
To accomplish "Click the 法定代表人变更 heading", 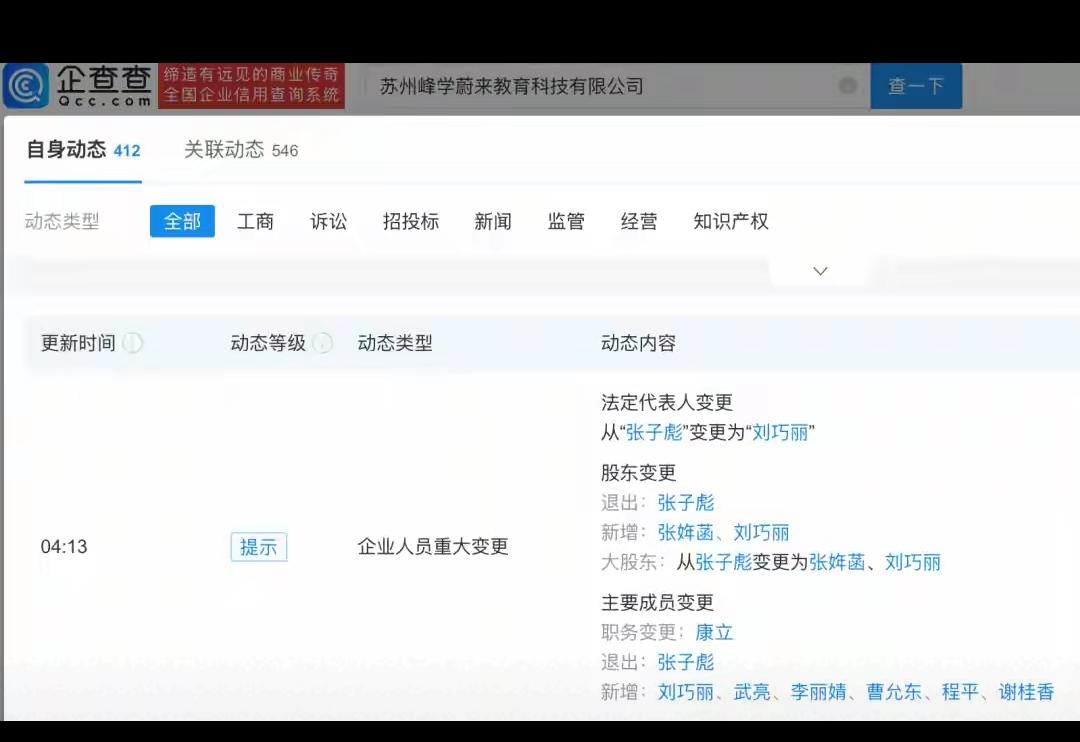I will click(x=667, y=402).
